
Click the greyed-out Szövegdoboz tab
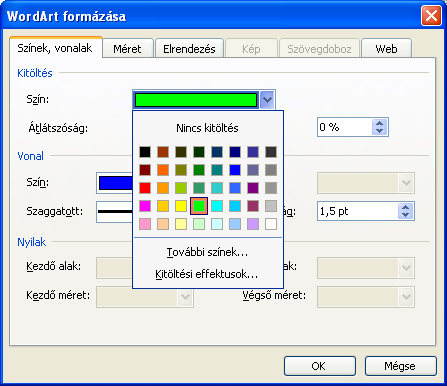319,49
